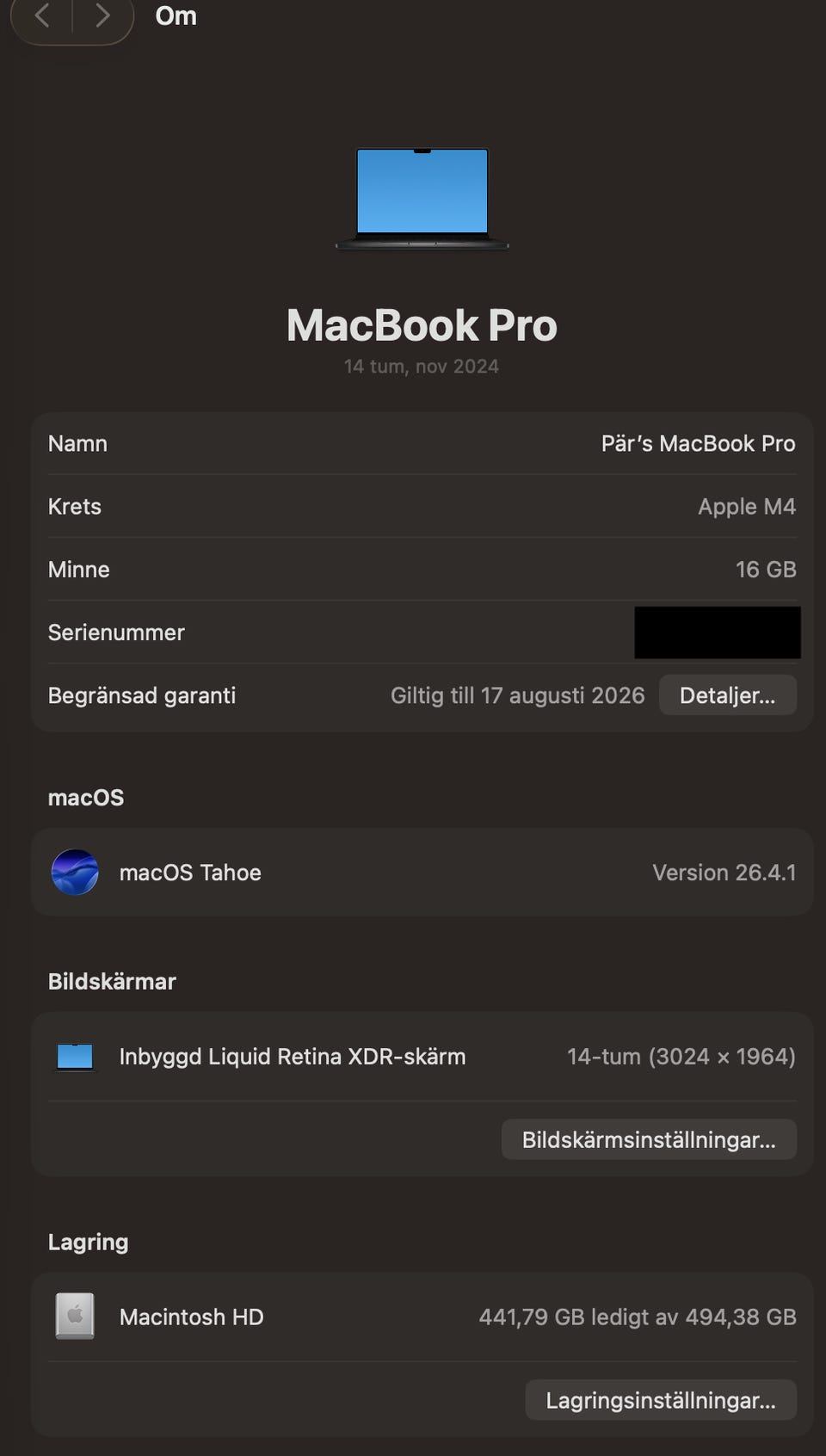This screenshot has height=1456, width=826.
Task: Click the Namn row label
Action: point(77,443)
